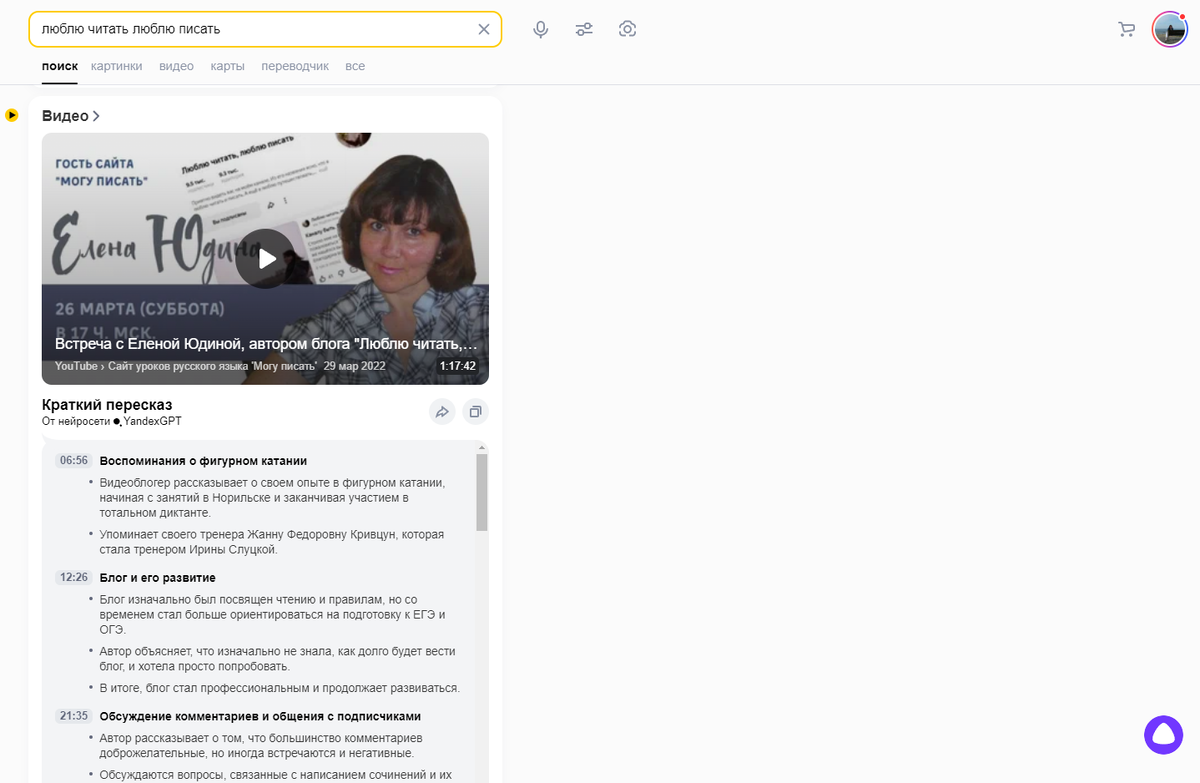Select heading 'Блог и его развитие'

[158, 578]
